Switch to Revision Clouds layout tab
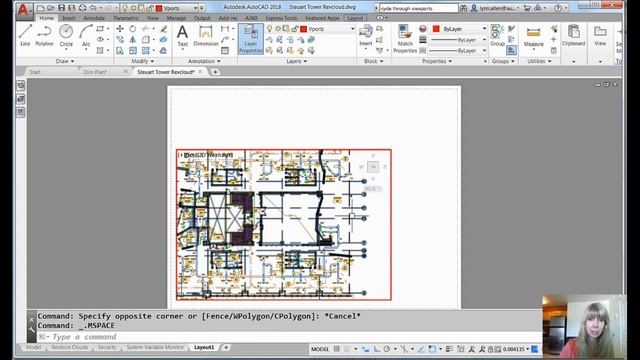The height and width of the screenshot is (360, 640). (69, 347)
